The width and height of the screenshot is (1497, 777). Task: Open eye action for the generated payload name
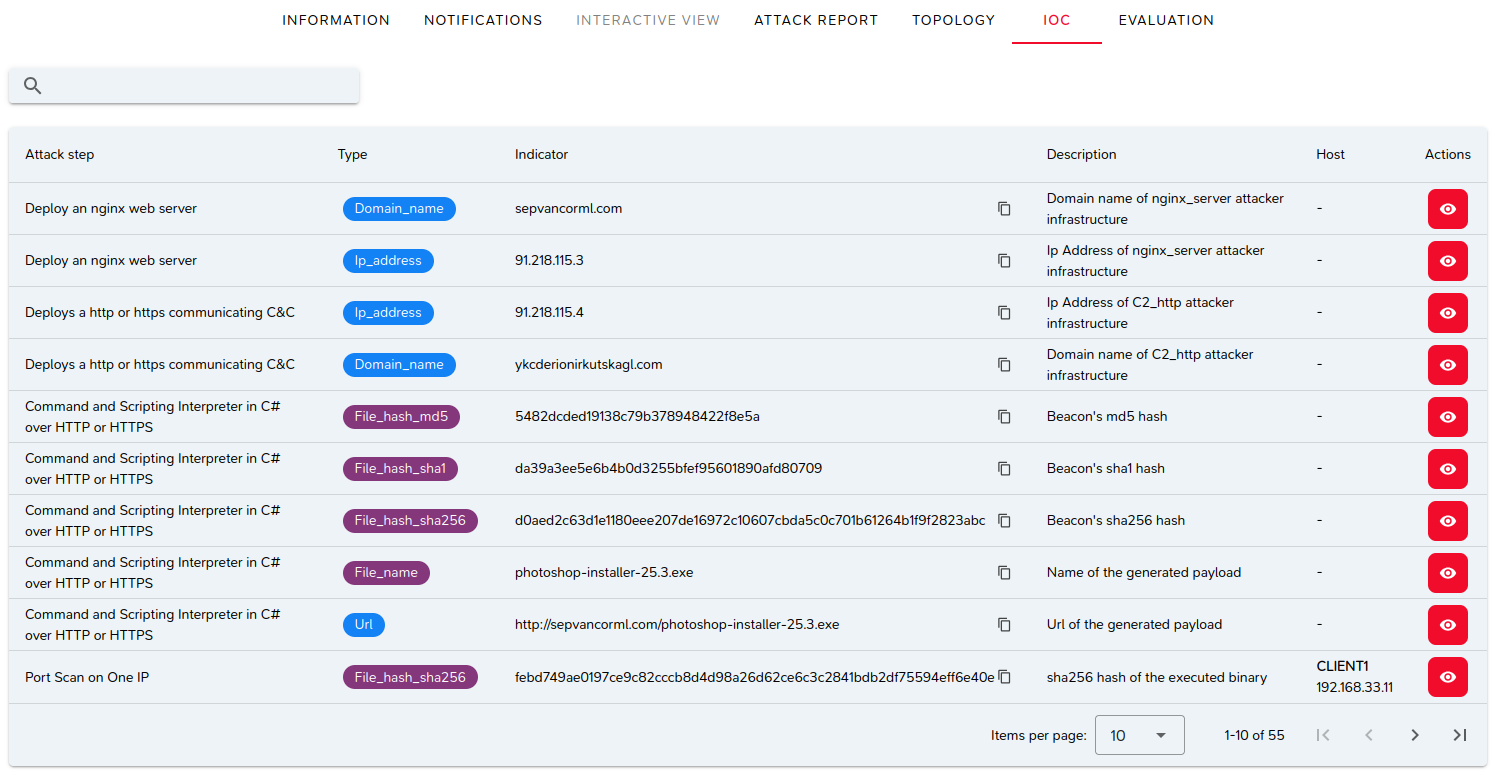point(1447,573)
